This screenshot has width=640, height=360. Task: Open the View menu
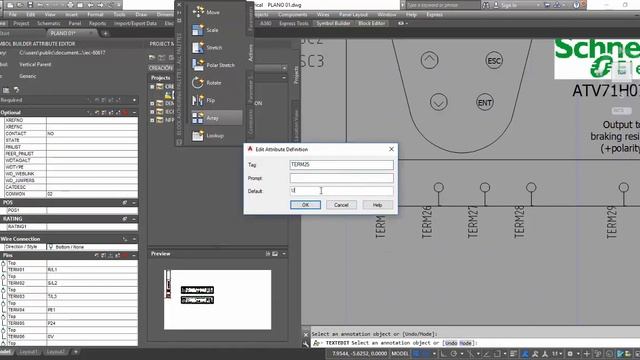[x=50, y=14]
